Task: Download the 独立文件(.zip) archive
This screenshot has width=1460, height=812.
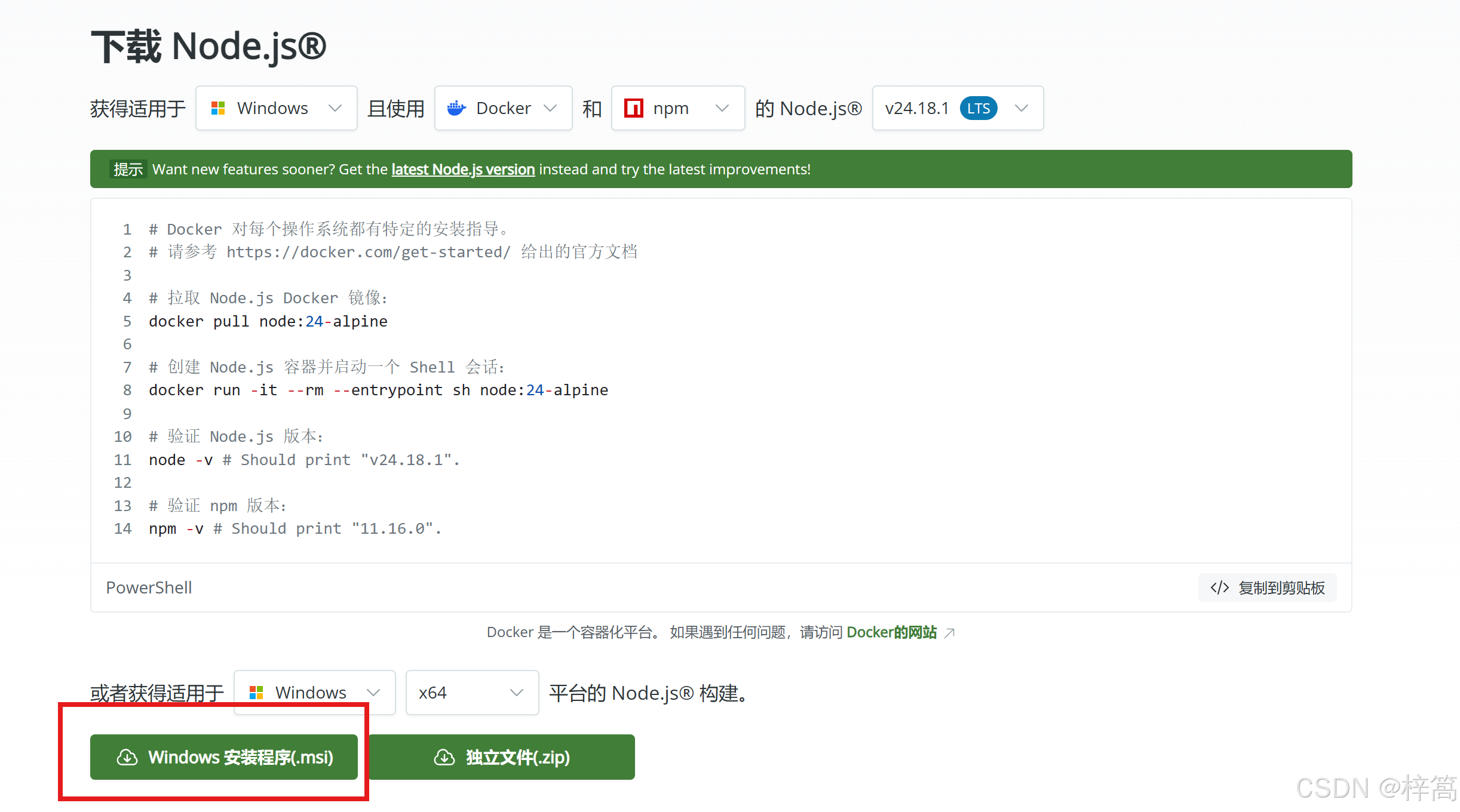Action: coord(502,757)
